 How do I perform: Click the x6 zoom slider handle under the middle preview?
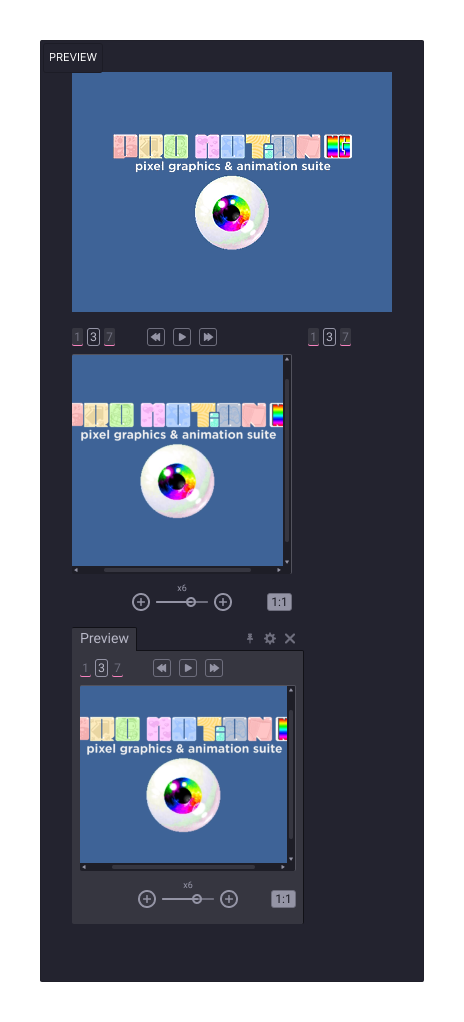(x=191, y=602)
